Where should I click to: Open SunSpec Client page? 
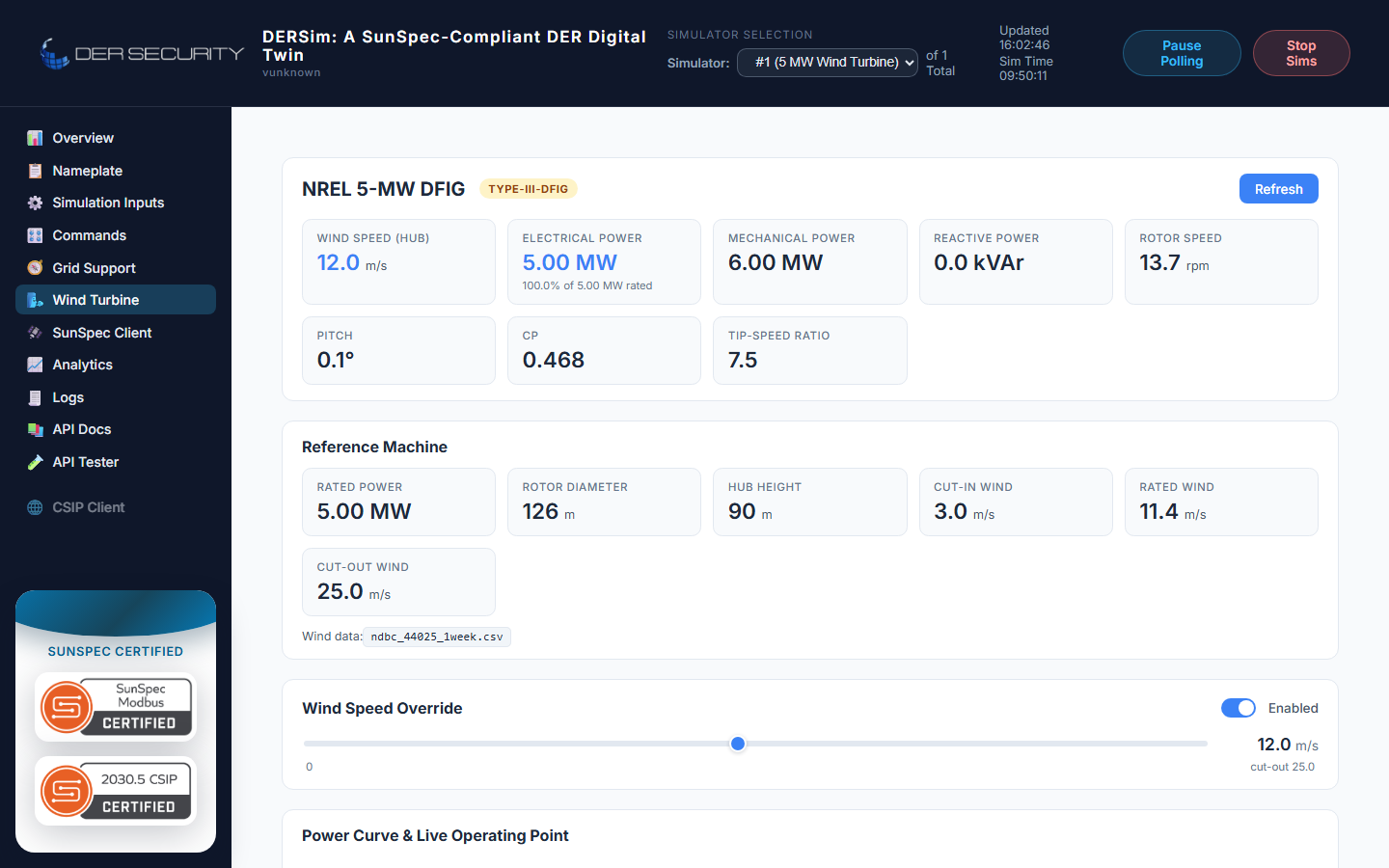point(116,333)
